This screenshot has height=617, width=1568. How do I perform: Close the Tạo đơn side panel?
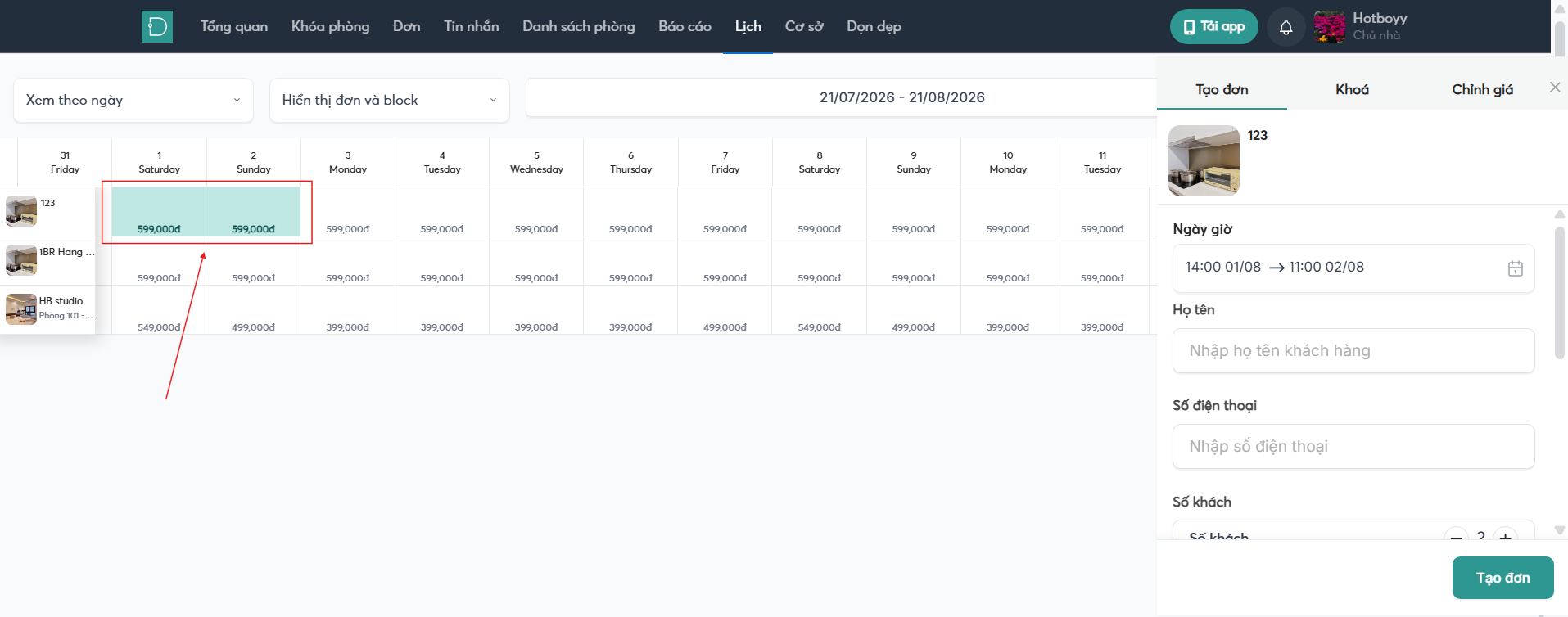tap(1555, 88)
